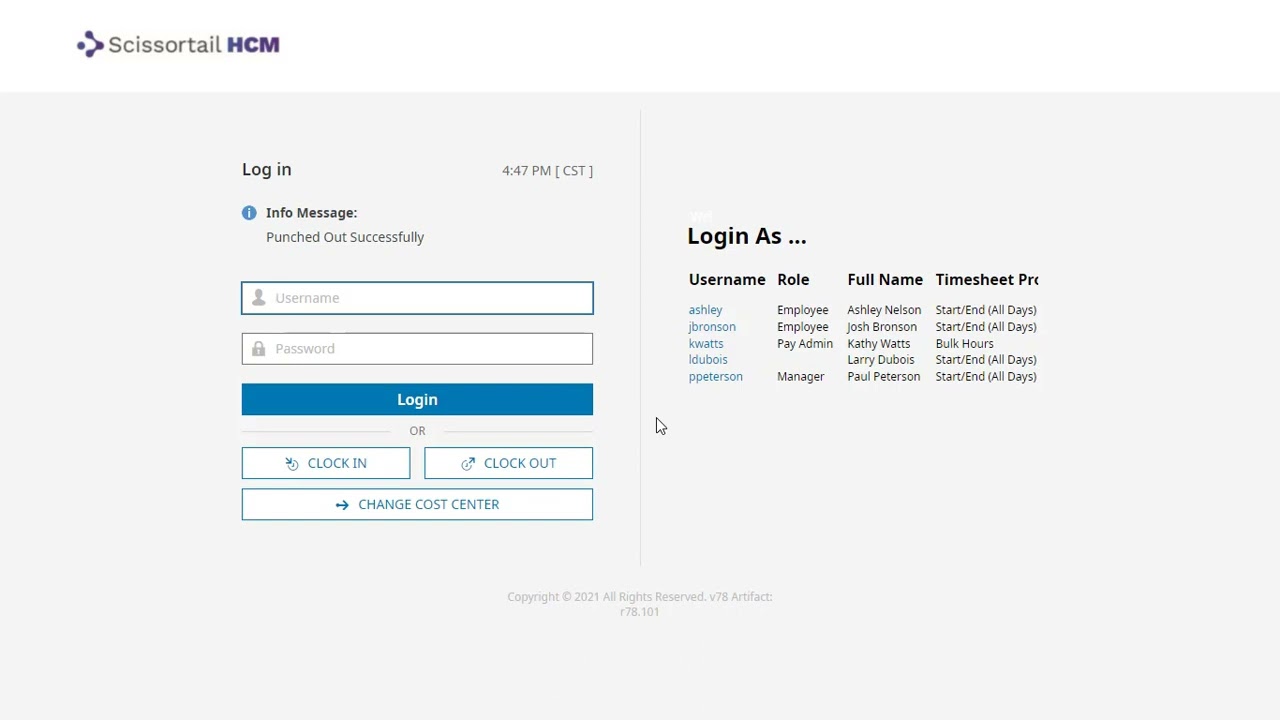Click the 'Punched Out Successfully' message
The width and height of the screenshot is (1280, 720).
345,237
